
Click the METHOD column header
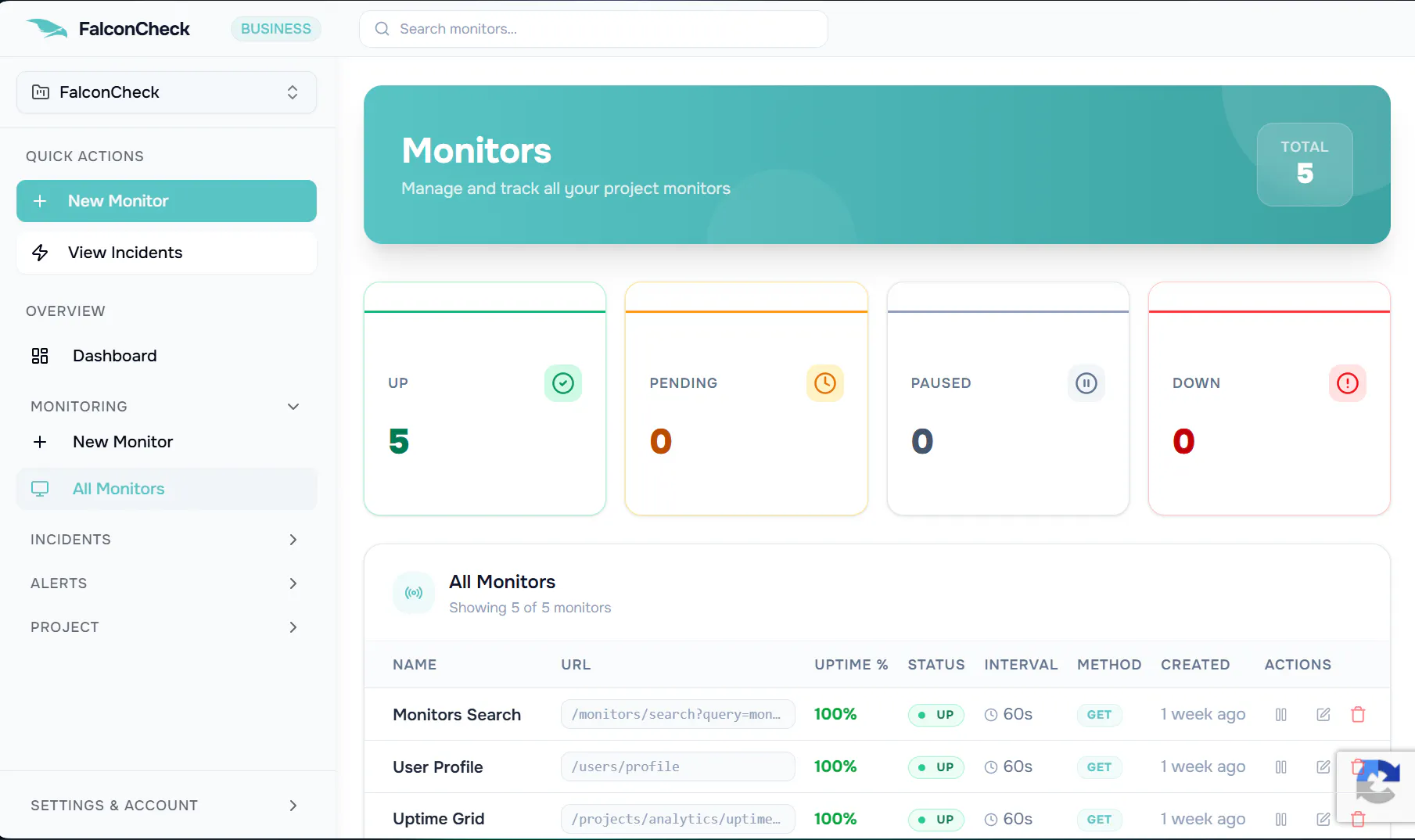[1109, 665]
